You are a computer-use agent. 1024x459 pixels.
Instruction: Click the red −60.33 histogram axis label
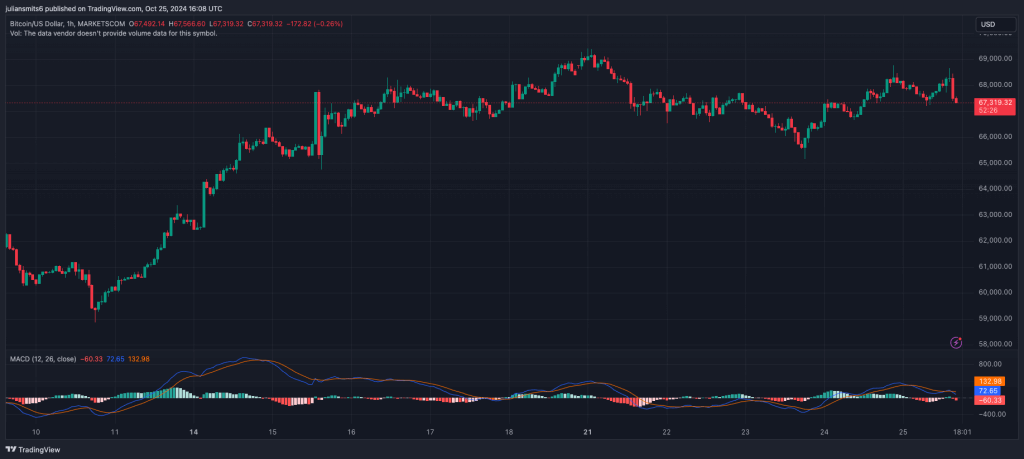[989, 400]
